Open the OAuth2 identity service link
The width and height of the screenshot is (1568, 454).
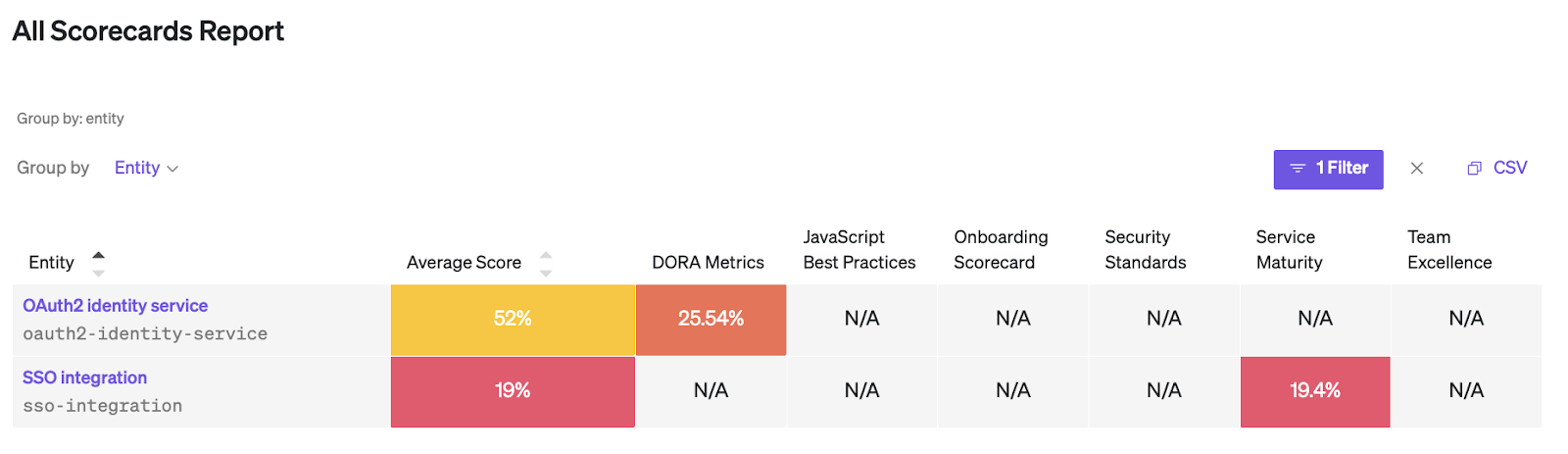coord(115,305)
